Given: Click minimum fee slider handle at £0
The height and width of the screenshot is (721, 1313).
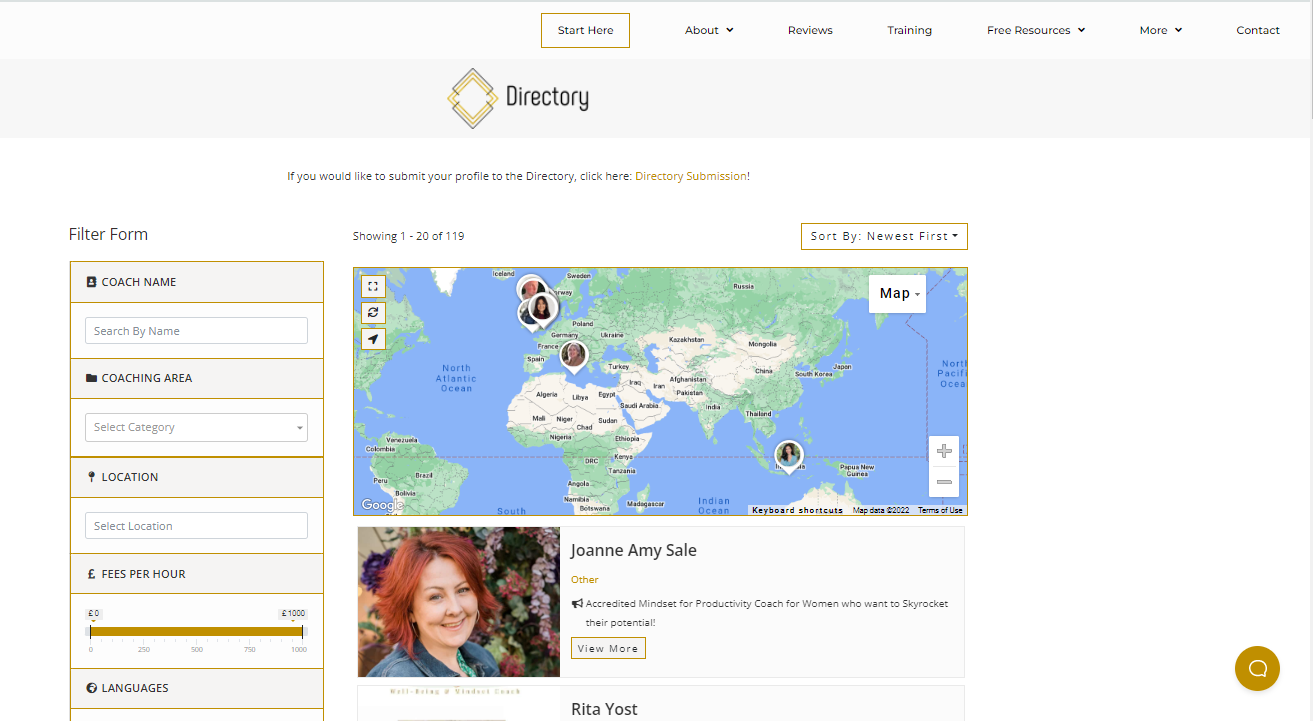Looking at the screenshot, I should [91, 632].
